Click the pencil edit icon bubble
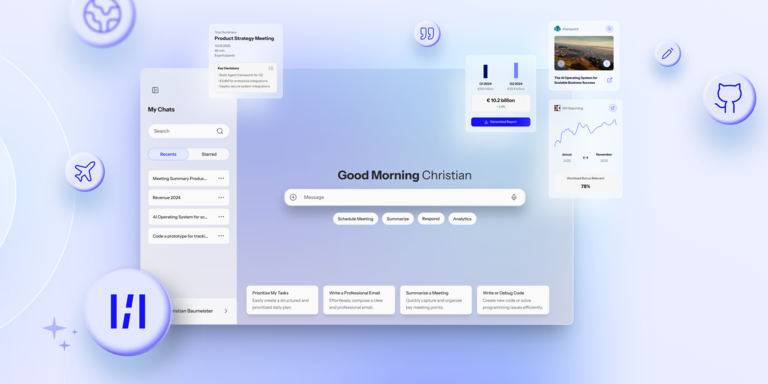Screen dimensions: 768x384 (x=668, y=53)
